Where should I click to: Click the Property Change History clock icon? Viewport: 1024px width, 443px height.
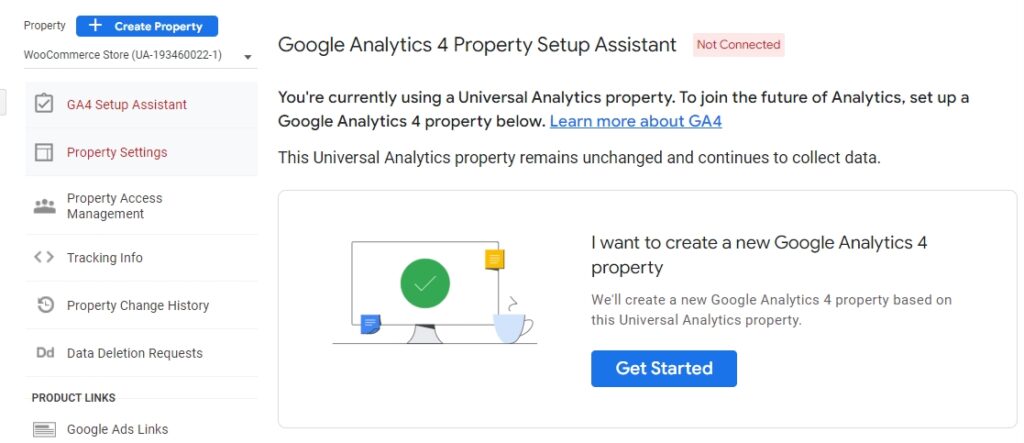(44, 305)
